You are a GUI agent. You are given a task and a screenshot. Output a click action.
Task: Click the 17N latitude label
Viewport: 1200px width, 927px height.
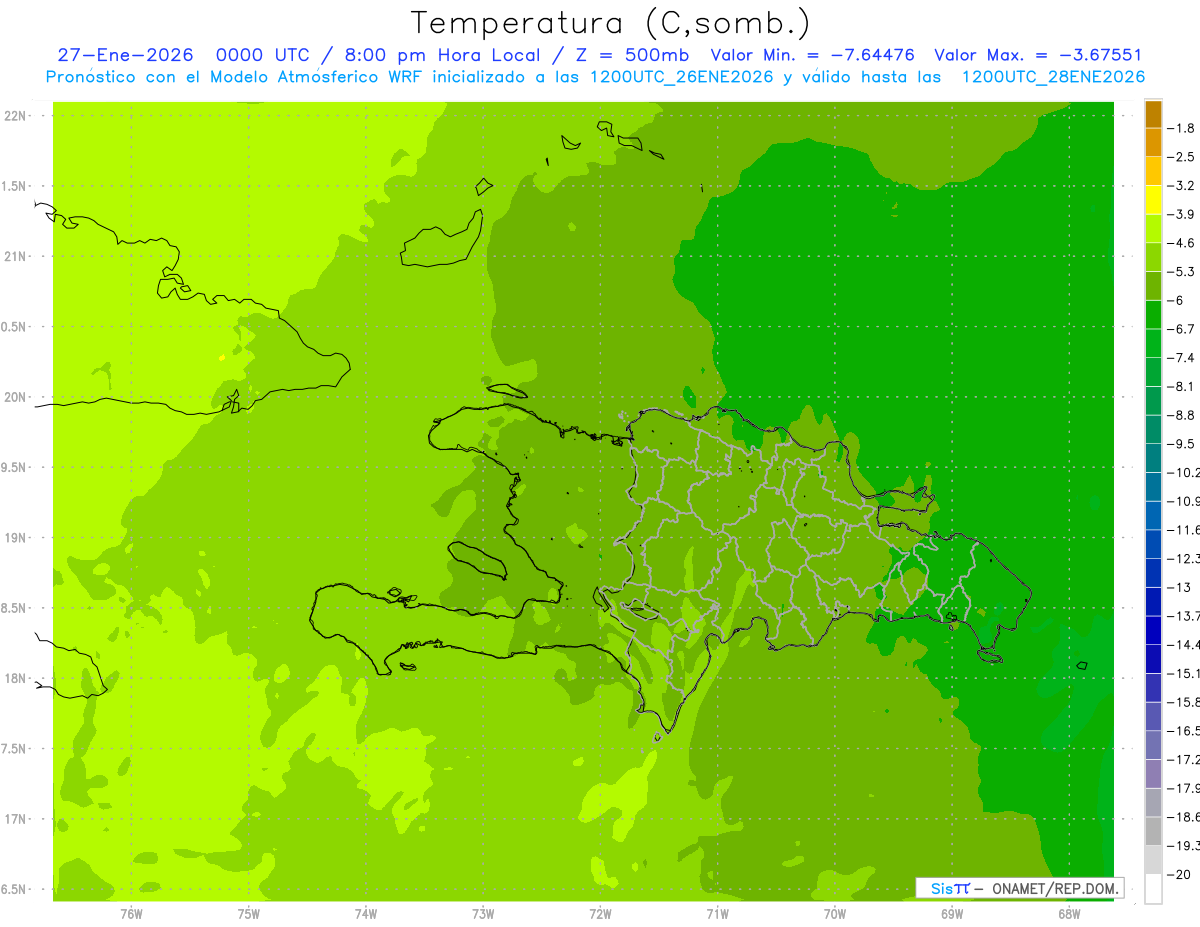pos(16,819)
